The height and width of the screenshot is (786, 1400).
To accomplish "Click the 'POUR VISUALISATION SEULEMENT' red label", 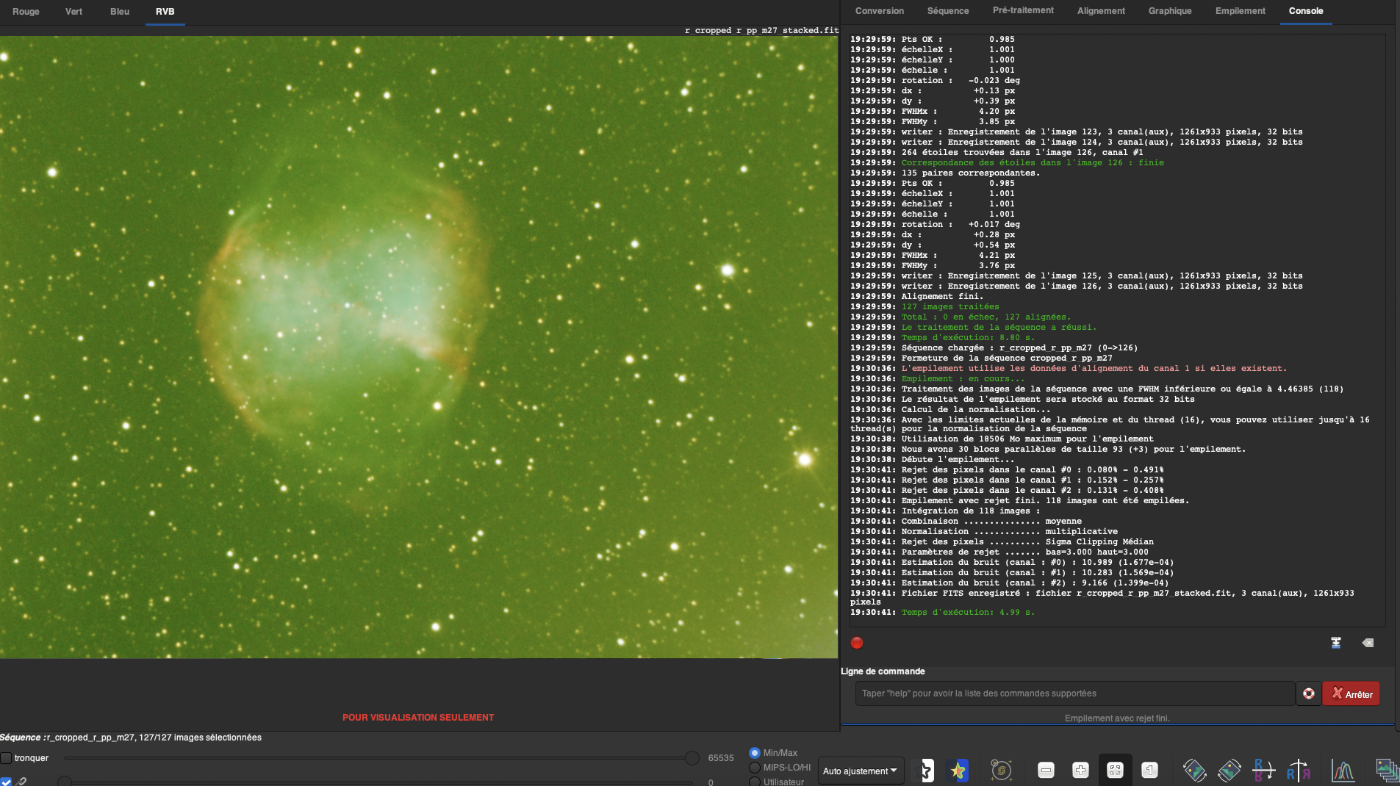I will (x=418, y=717).
